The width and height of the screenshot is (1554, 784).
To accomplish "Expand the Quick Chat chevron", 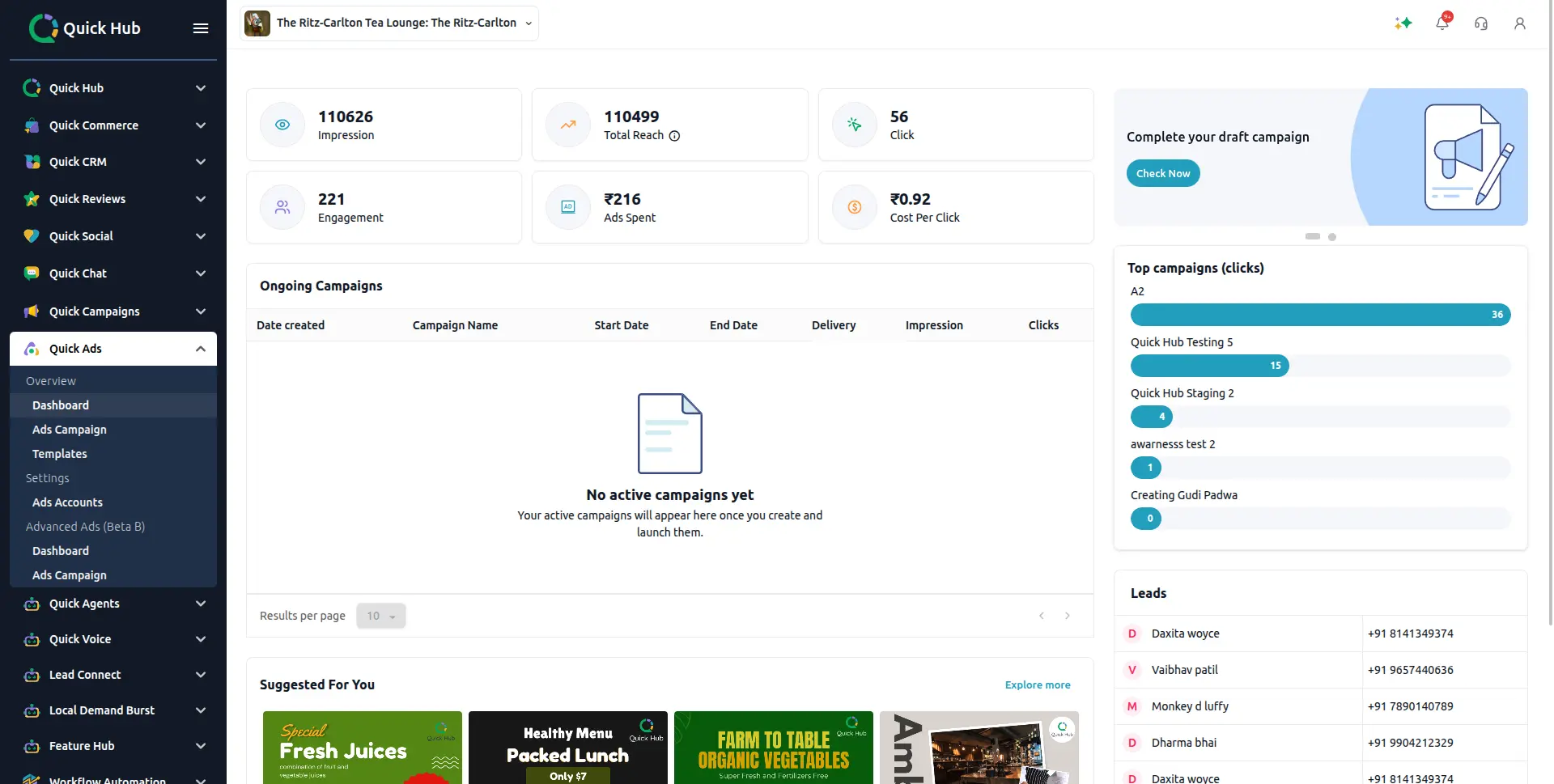I will 201,273.
